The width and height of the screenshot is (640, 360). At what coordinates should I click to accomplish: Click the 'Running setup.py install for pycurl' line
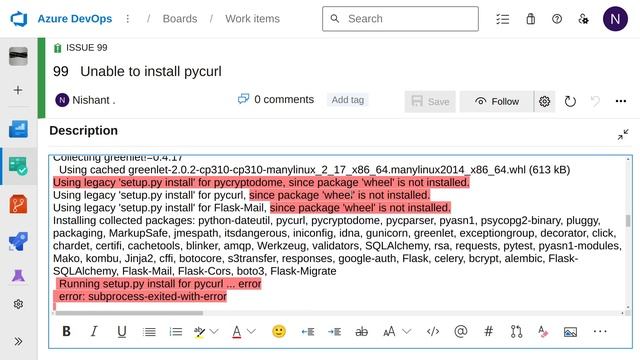160,284
